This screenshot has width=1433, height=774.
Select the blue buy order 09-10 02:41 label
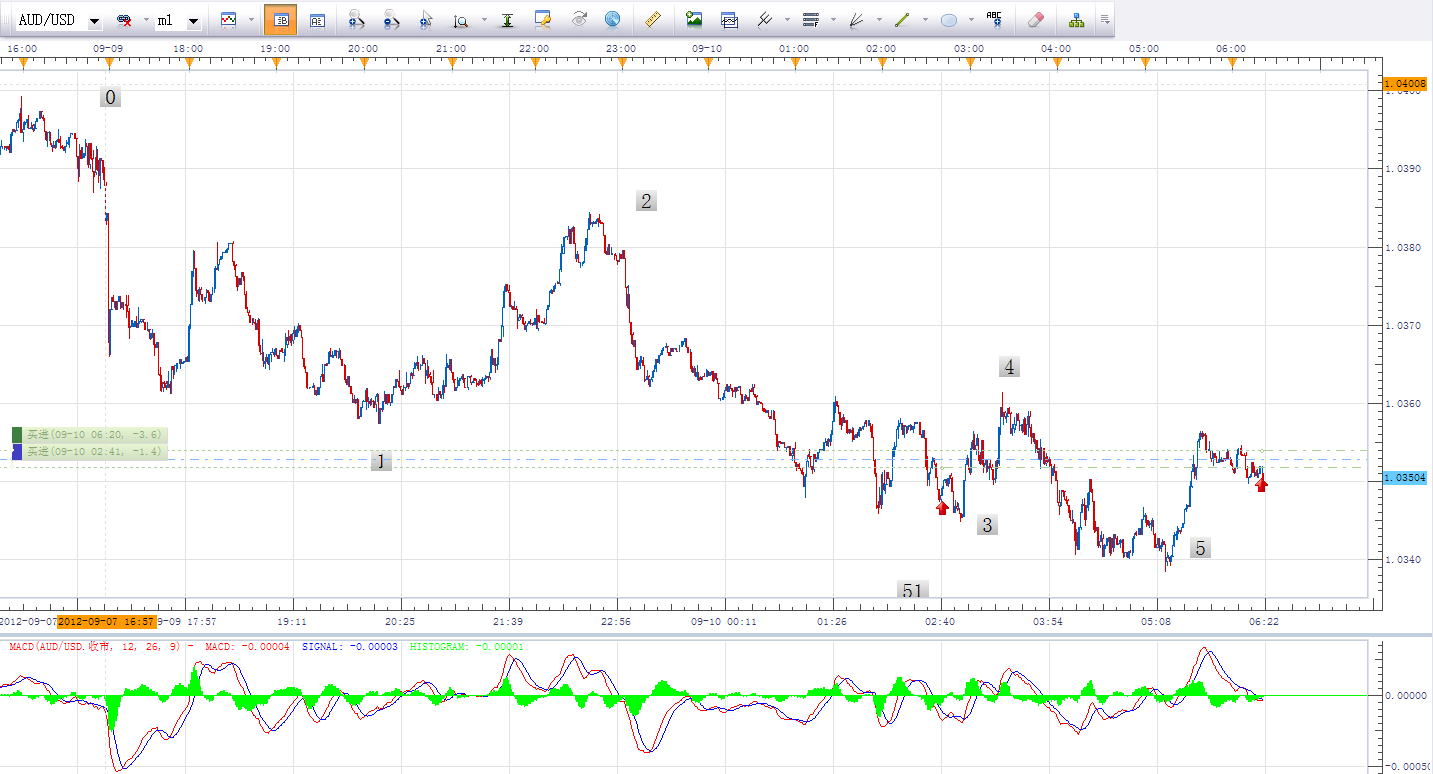point(89,452)
